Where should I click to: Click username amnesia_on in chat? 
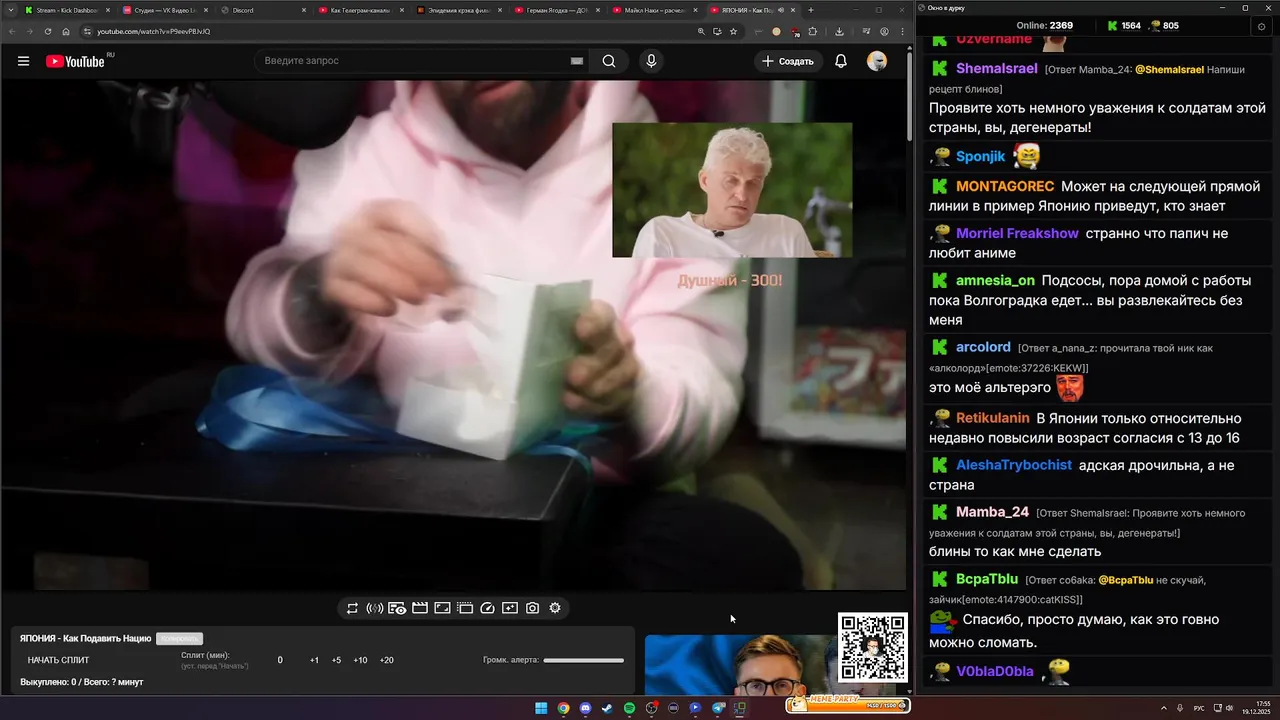pyautogui.click(x=995, y=280)
